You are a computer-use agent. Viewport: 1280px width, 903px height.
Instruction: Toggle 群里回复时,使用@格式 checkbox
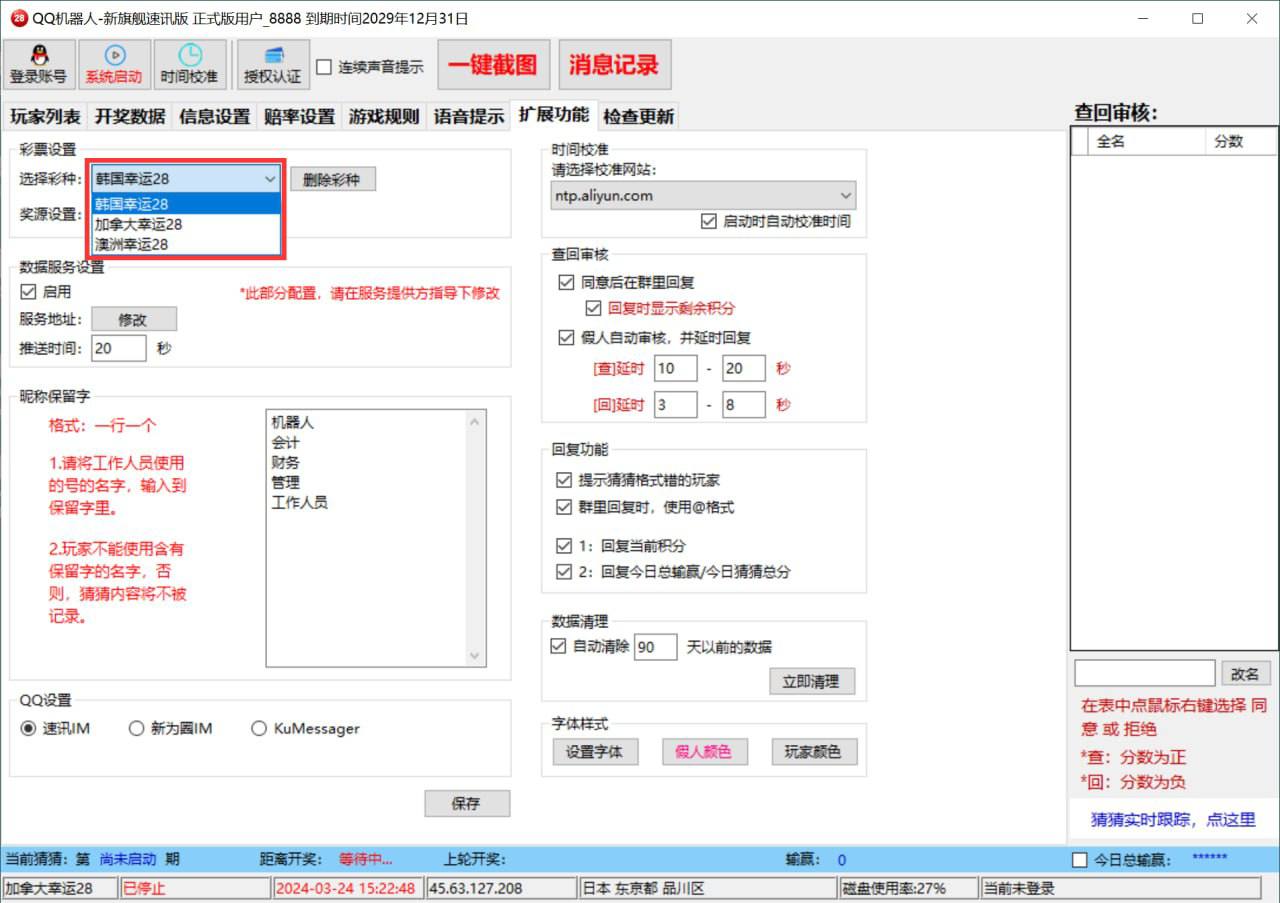pos(564,507)
